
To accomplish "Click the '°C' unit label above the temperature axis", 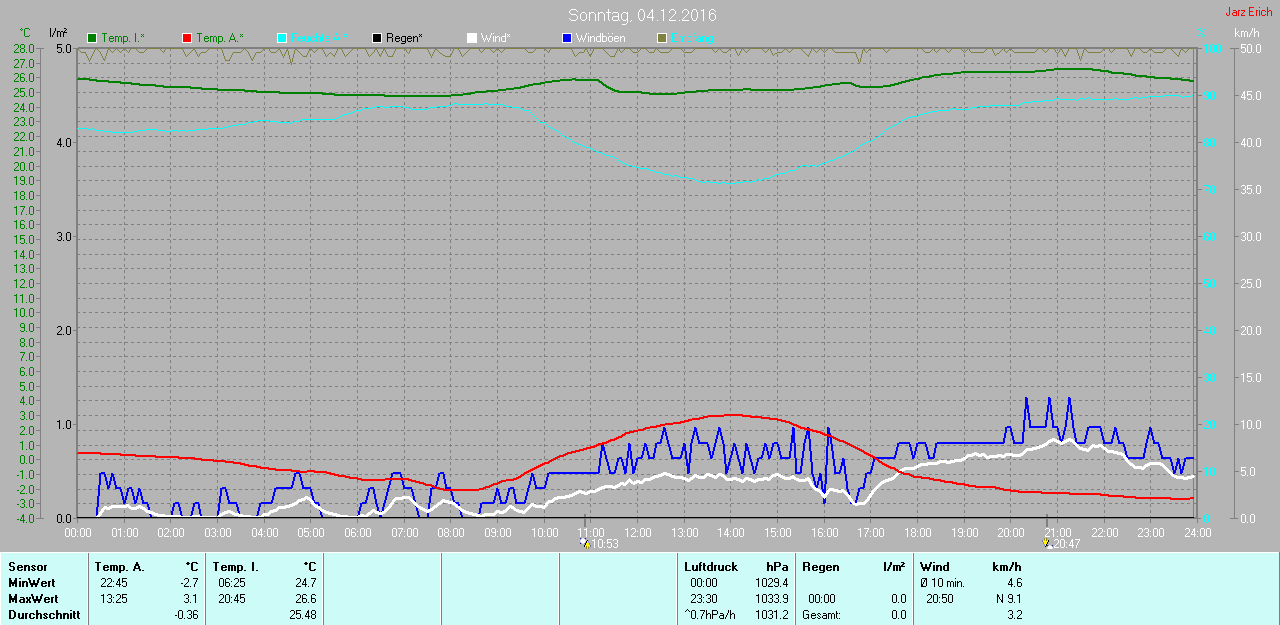I will 25,34.
